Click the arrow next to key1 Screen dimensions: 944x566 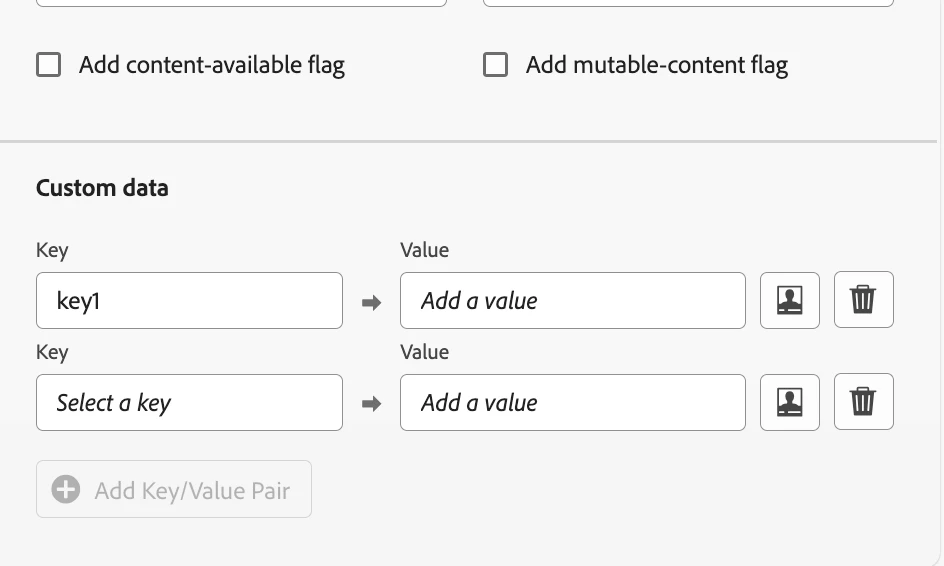tap(371, 302)
